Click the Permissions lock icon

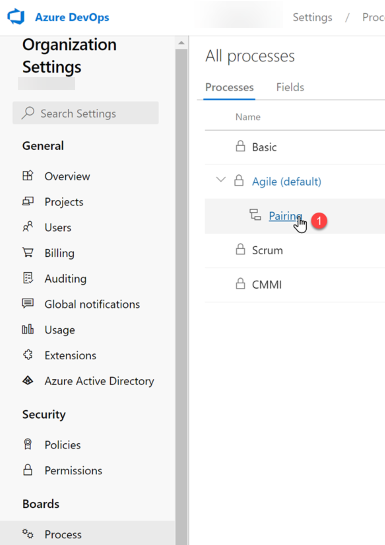pos(28,470)
